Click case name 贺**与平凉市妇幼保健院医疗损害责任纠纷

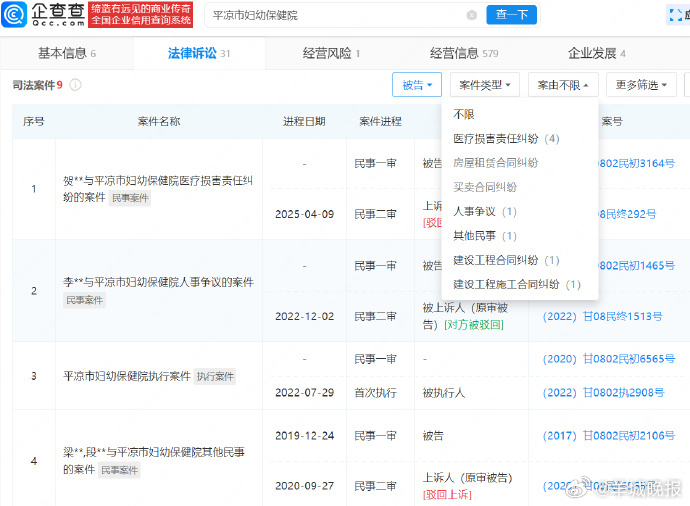158,189
